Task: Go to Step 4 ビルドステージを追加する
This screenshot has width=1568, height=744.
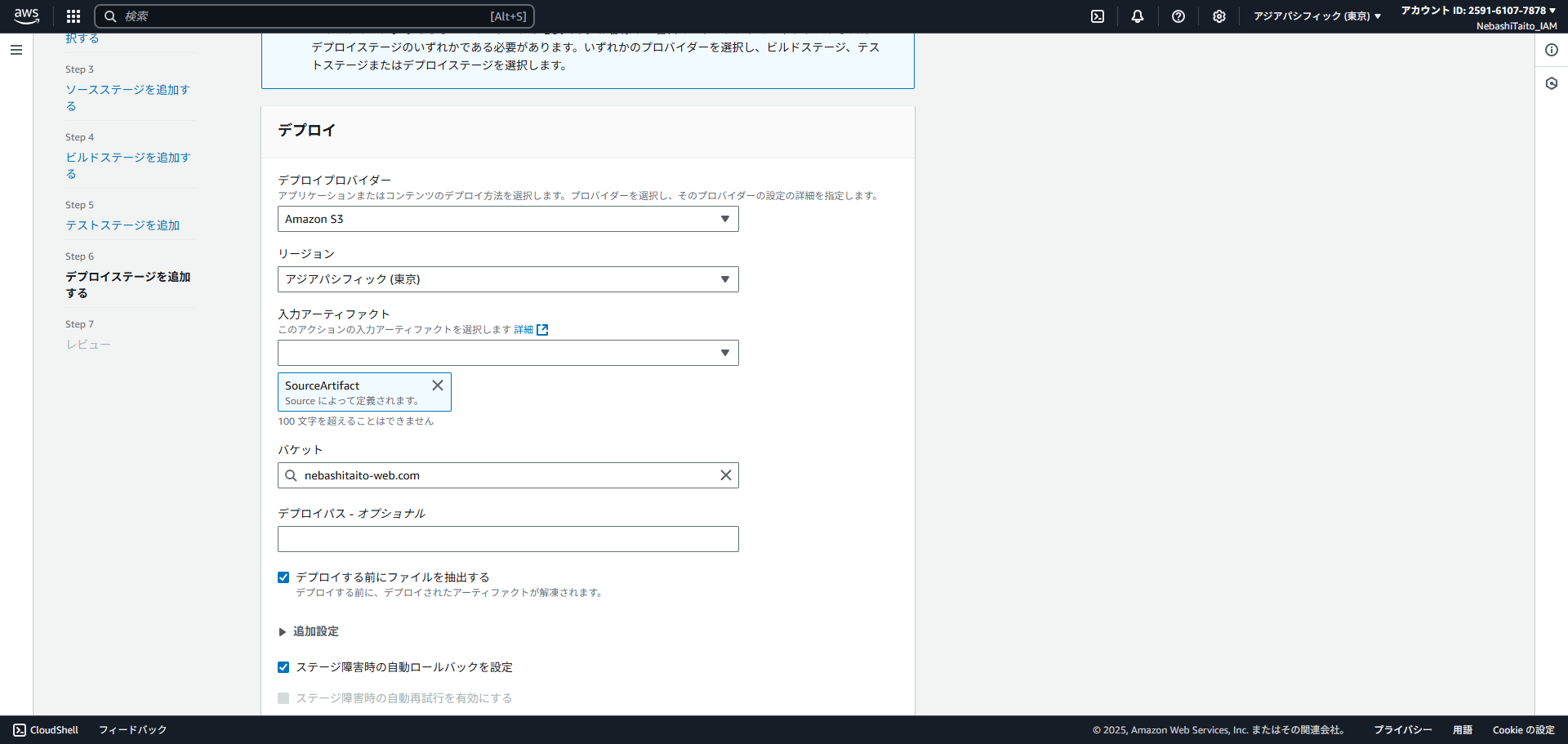Action: (127, 166)
